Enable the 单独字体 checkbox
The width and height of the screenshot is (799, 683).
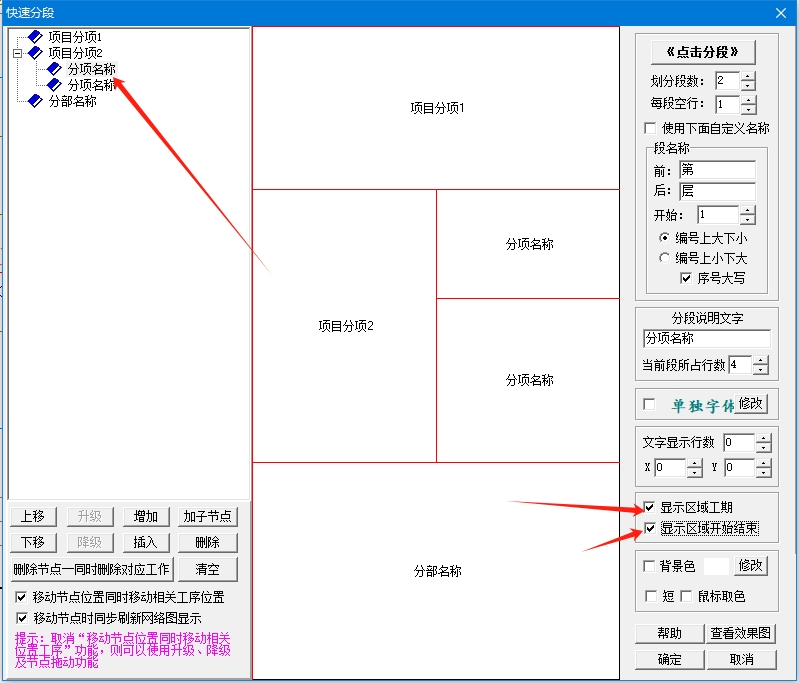pos(649,404)
